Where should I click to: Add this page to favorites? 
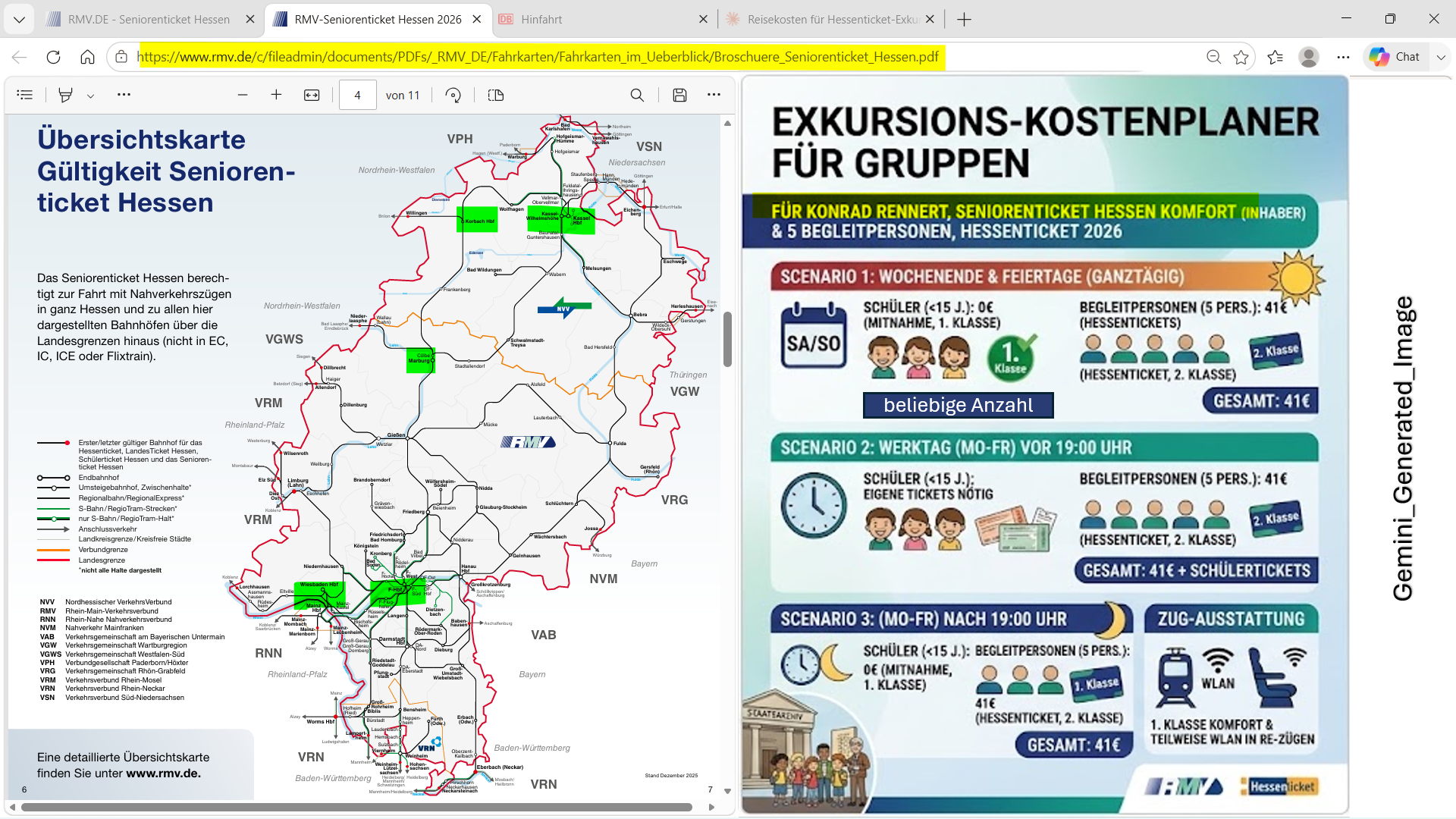1241,57
